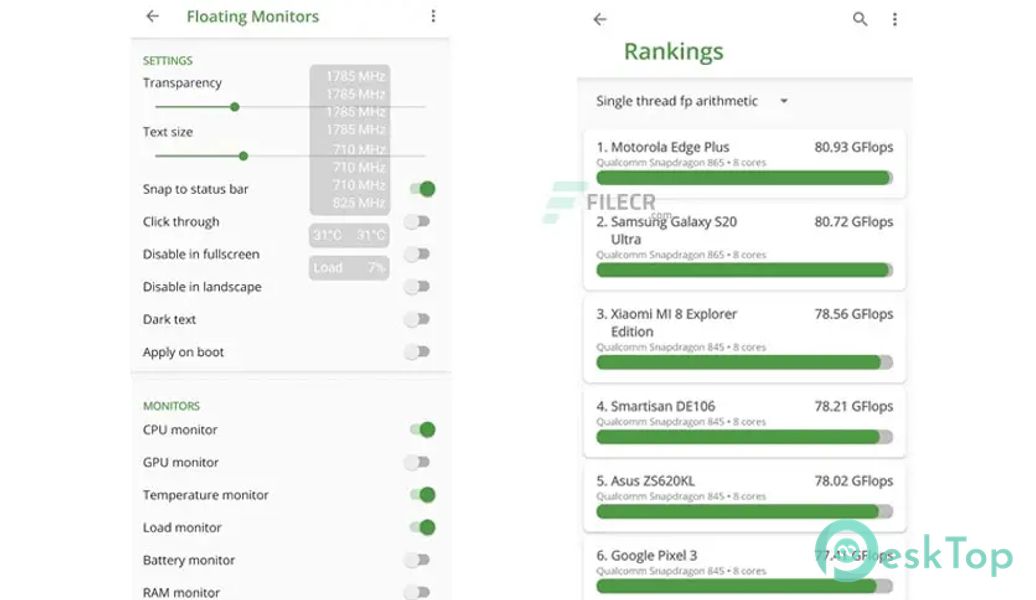Toggle Snap to status bar switch
The width and height of the screenshot is (1036, 600).
(422, 189)
